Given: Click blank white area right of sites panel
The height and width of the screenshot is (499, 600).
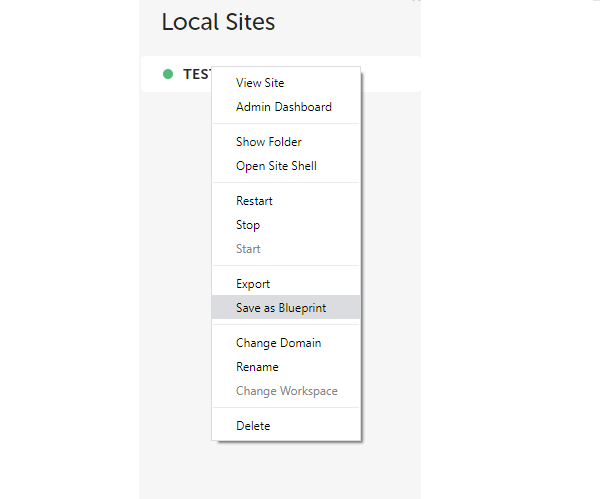Looking at the screenshot, I should coord(510,250).
